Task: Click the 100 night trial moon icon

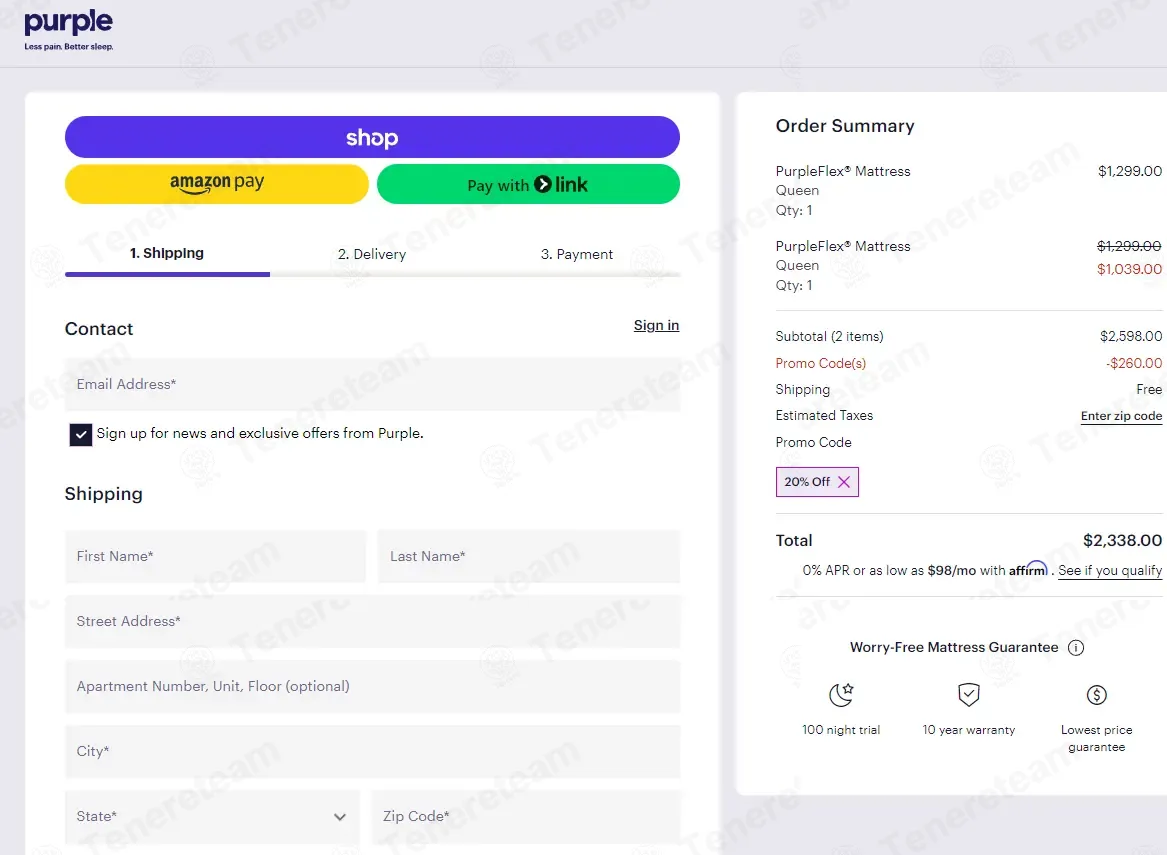Action: pyautogui.click(x=841, y=694)
